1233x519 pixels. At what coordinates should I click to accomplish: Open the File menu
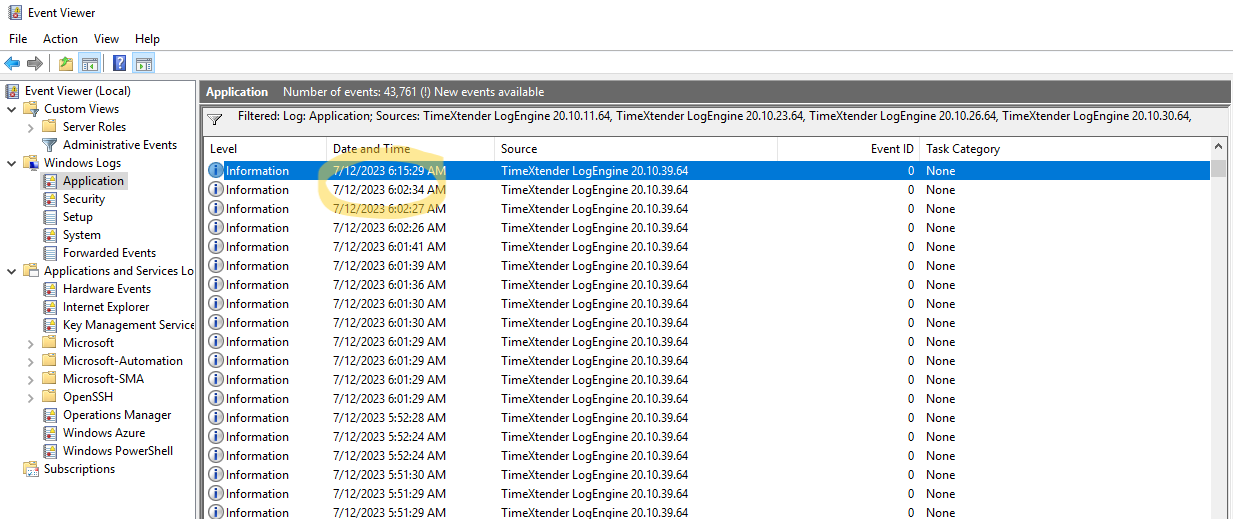click(18, 39)
